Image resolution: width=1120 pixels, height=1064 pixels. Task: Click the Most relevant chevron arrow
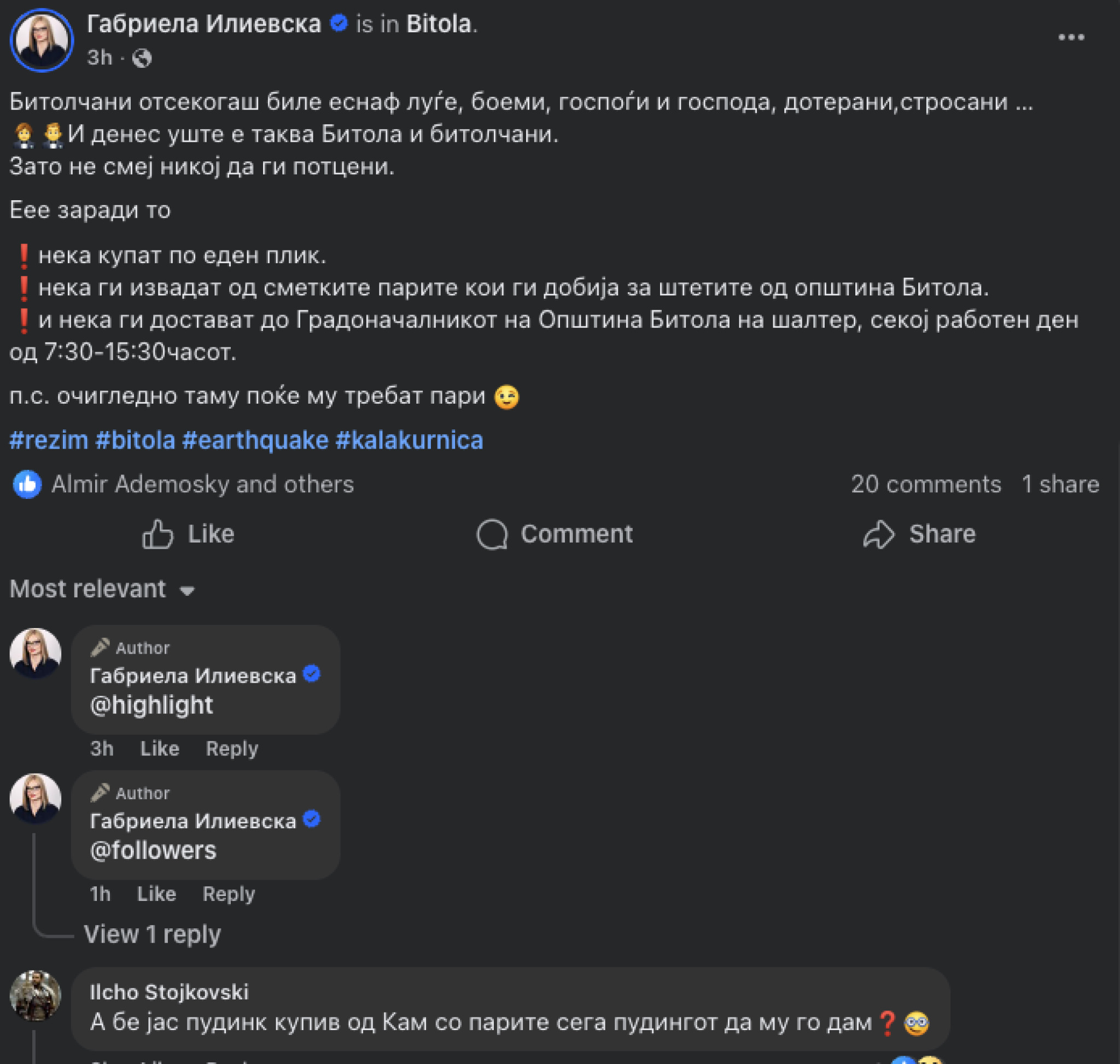(x=187, y=590)
